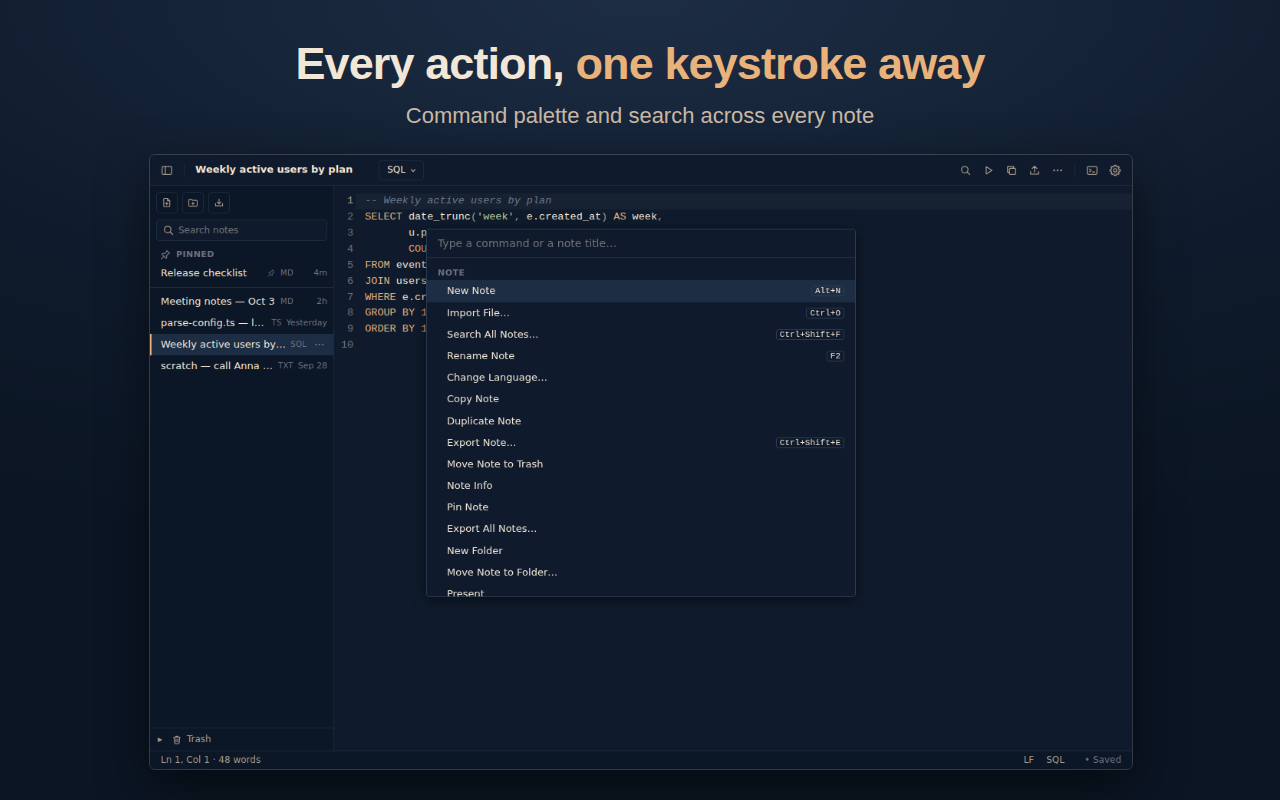Open the options dots on Weekly active users note

point(320,344)
